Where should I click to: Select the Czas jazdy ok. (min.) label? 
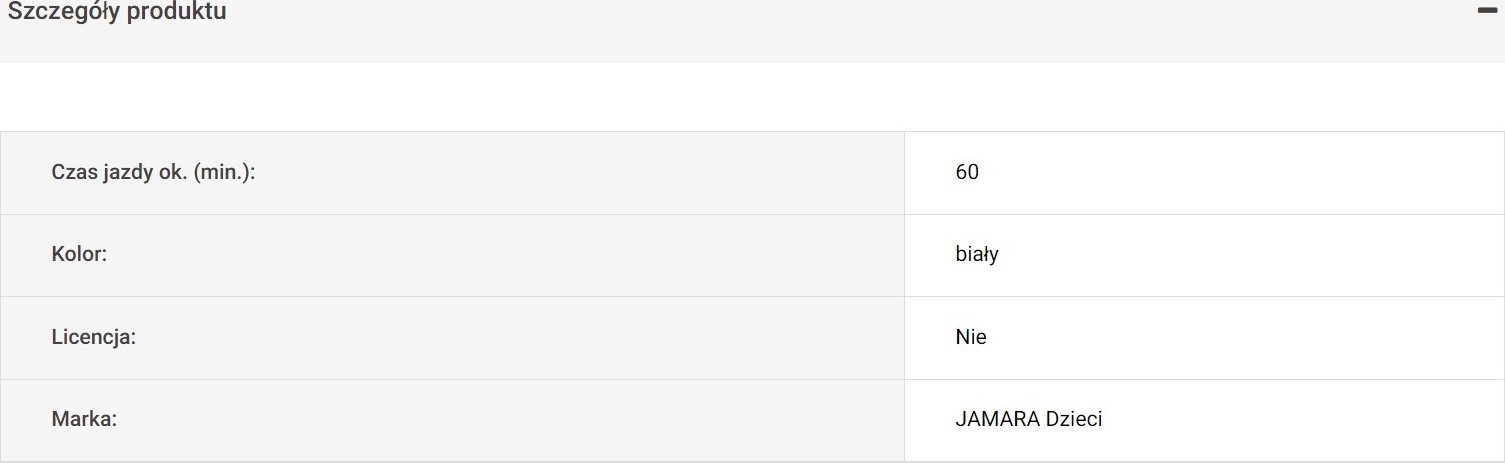153,172
